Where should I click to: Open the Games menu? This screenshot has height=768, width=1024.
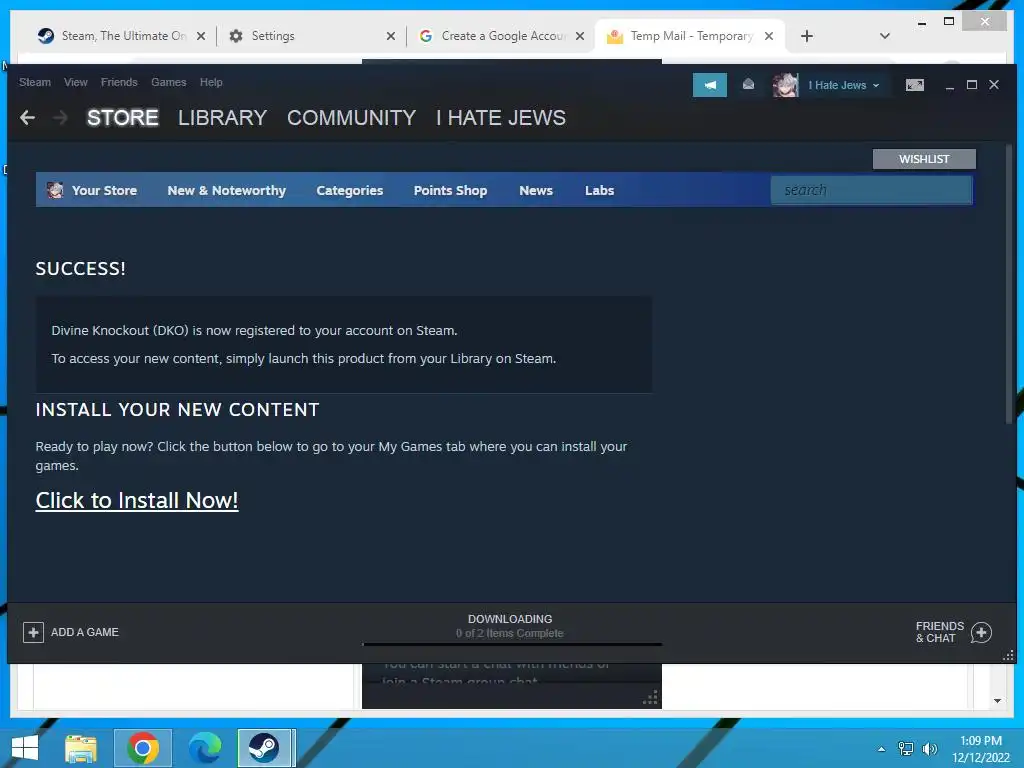point(168,82)
